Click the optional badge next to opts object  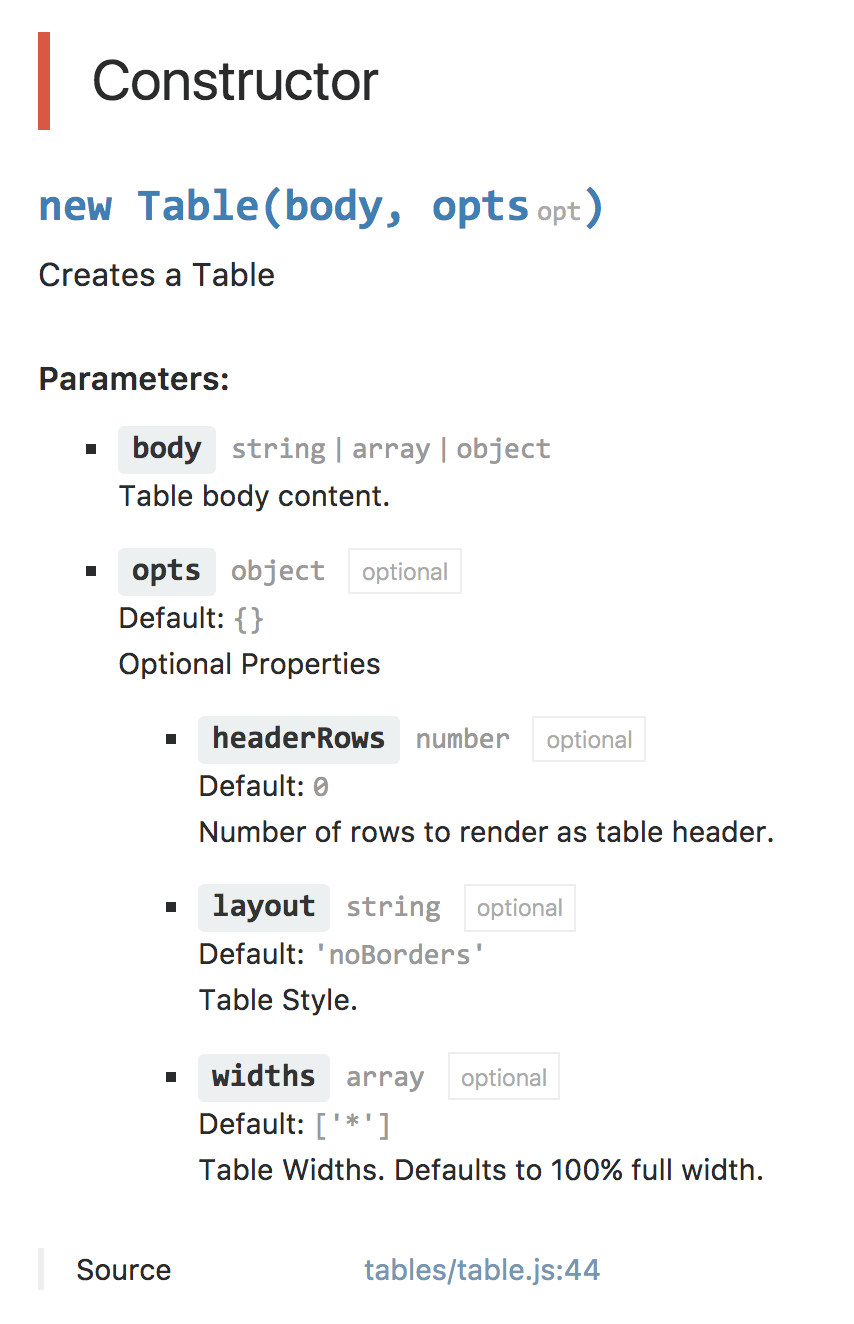point(405,572)
